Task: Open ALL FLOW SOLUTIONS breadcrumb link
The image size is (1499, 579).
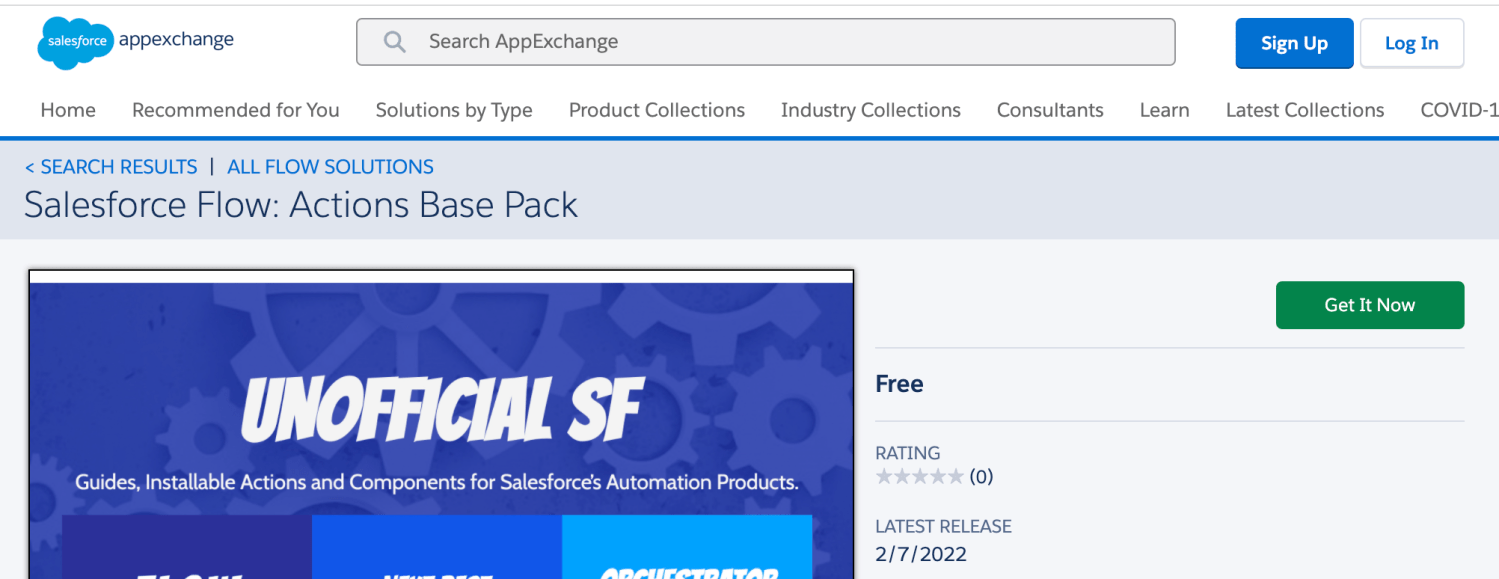Action: click(330, 166)
